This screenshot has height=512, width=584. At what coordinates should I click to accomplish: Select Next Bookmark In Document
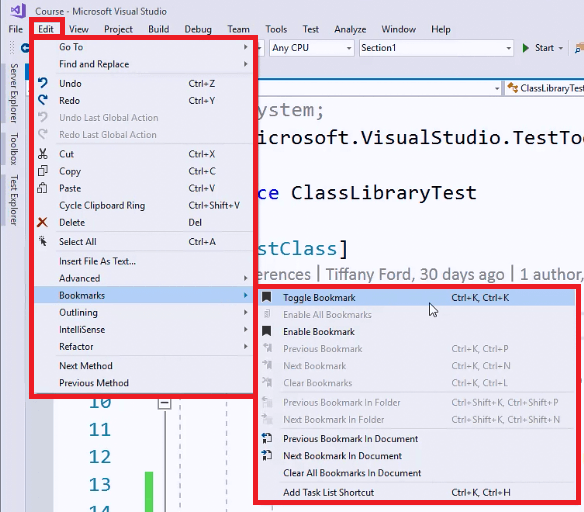click(417, 456)
